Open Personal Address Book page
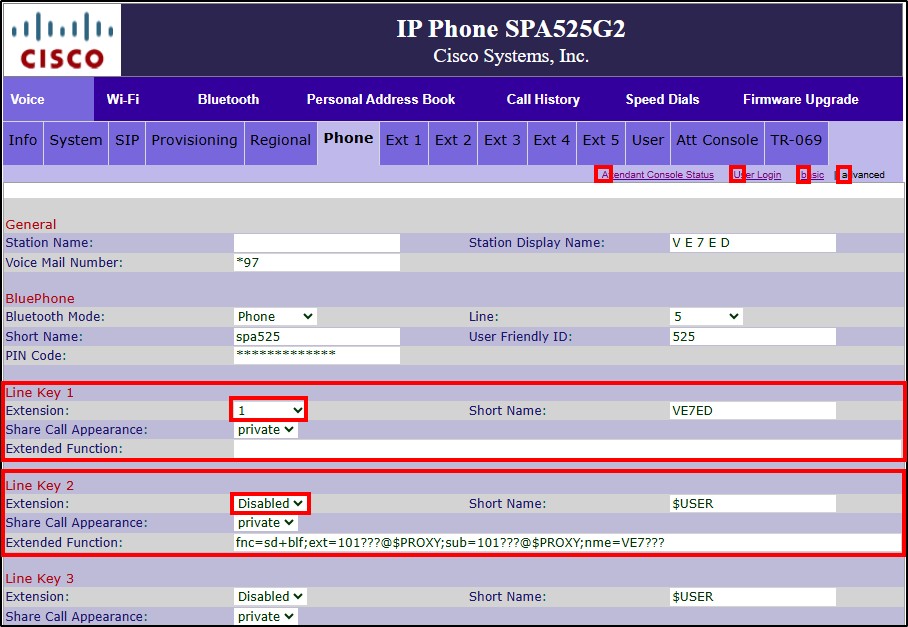 [x=380, y=99]
